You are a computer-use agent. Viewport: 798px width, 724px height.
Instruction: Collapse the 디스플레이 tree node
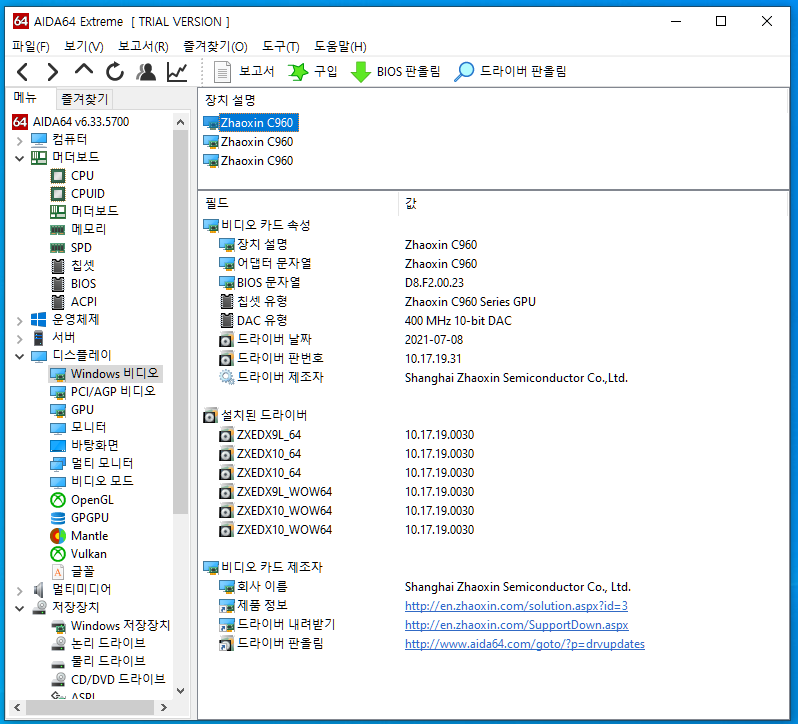point(19,356)
